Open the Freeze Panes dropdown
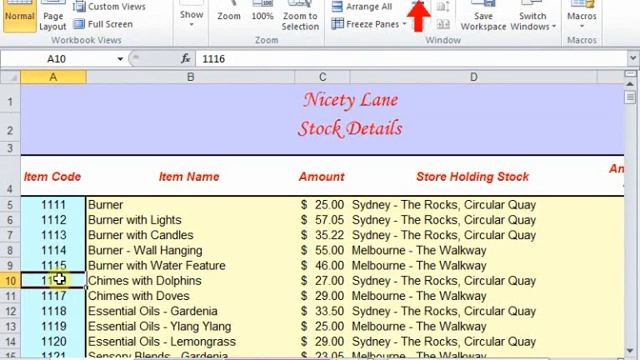The image size is (640, 360). [x=369, y=24]
